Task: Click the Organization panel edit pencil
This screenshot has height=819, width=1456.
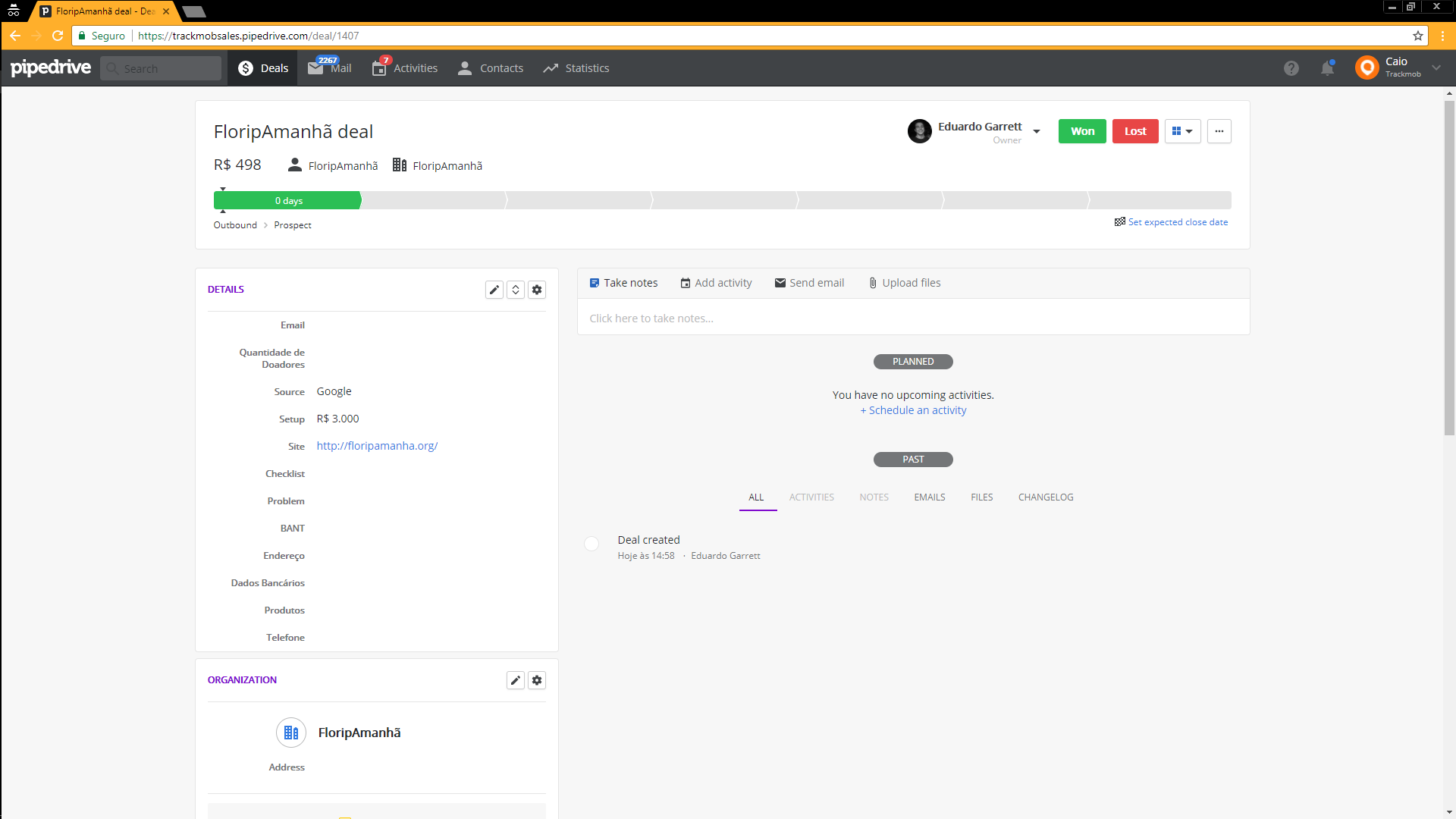Action: pos(515,680)
